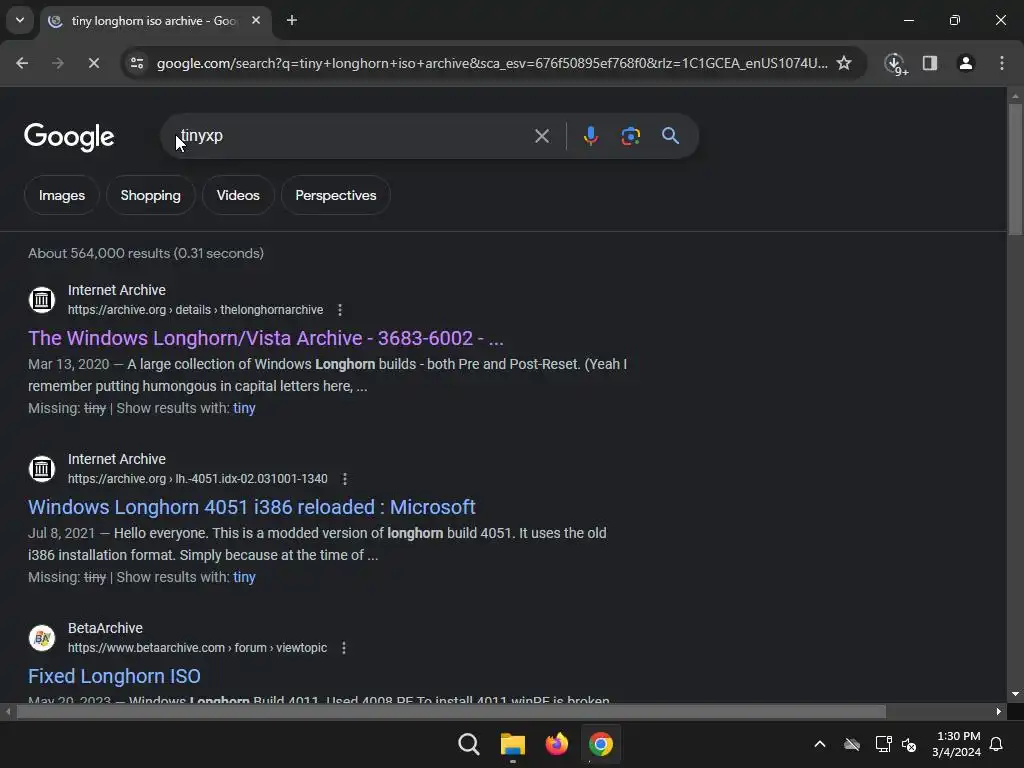
Task: Search by voice microphone icon
Action: [590, 136]
